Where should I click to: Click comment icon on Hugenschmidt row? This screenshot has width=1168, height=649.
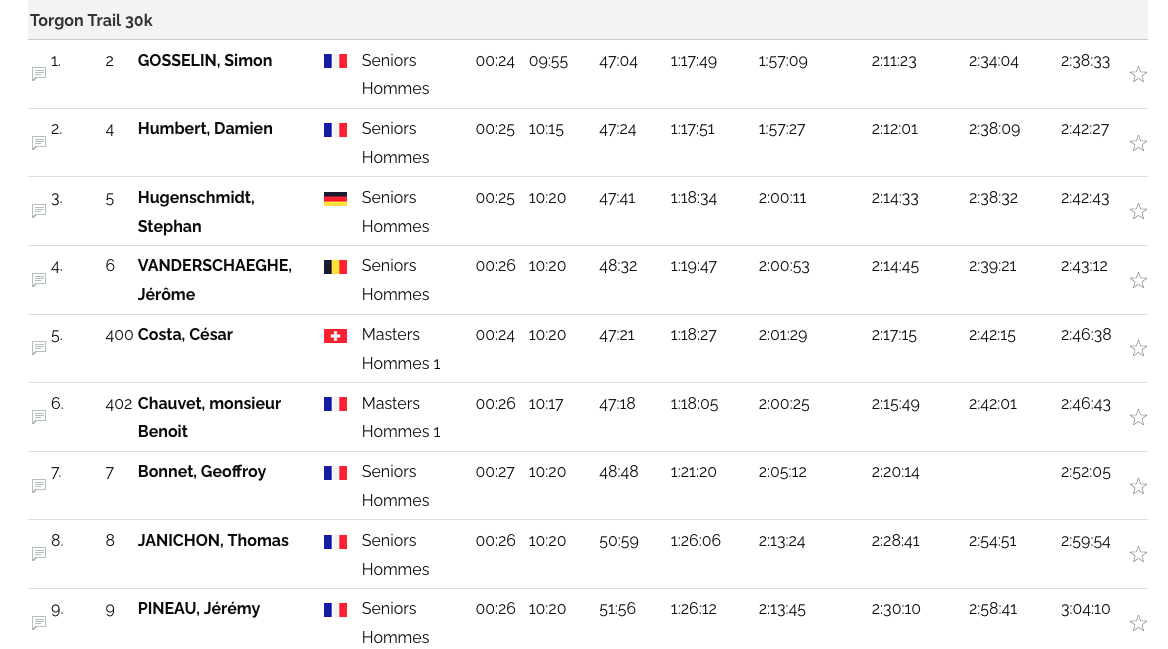coord(39,211)
